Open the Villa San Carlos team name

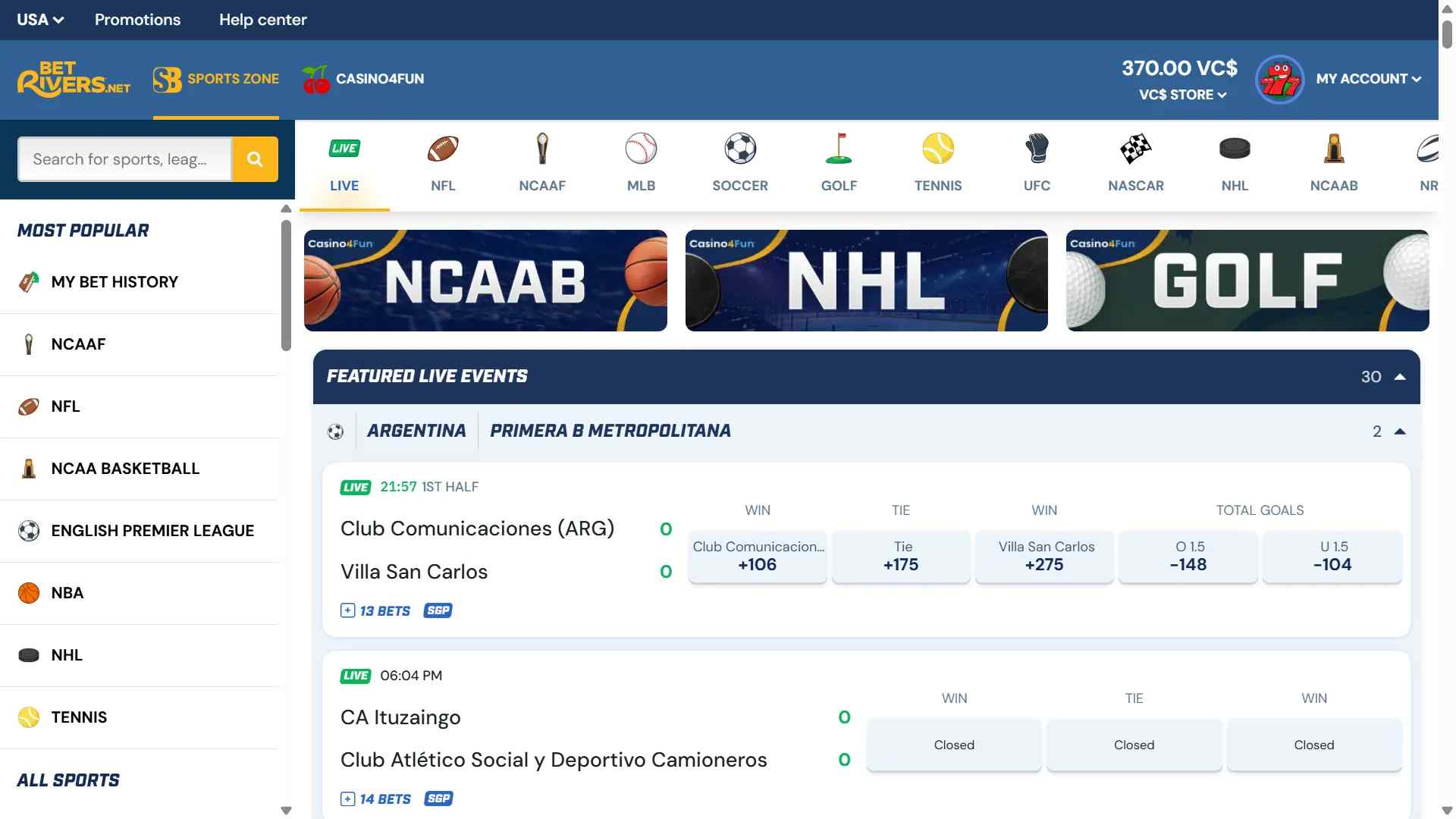[414, 572]
